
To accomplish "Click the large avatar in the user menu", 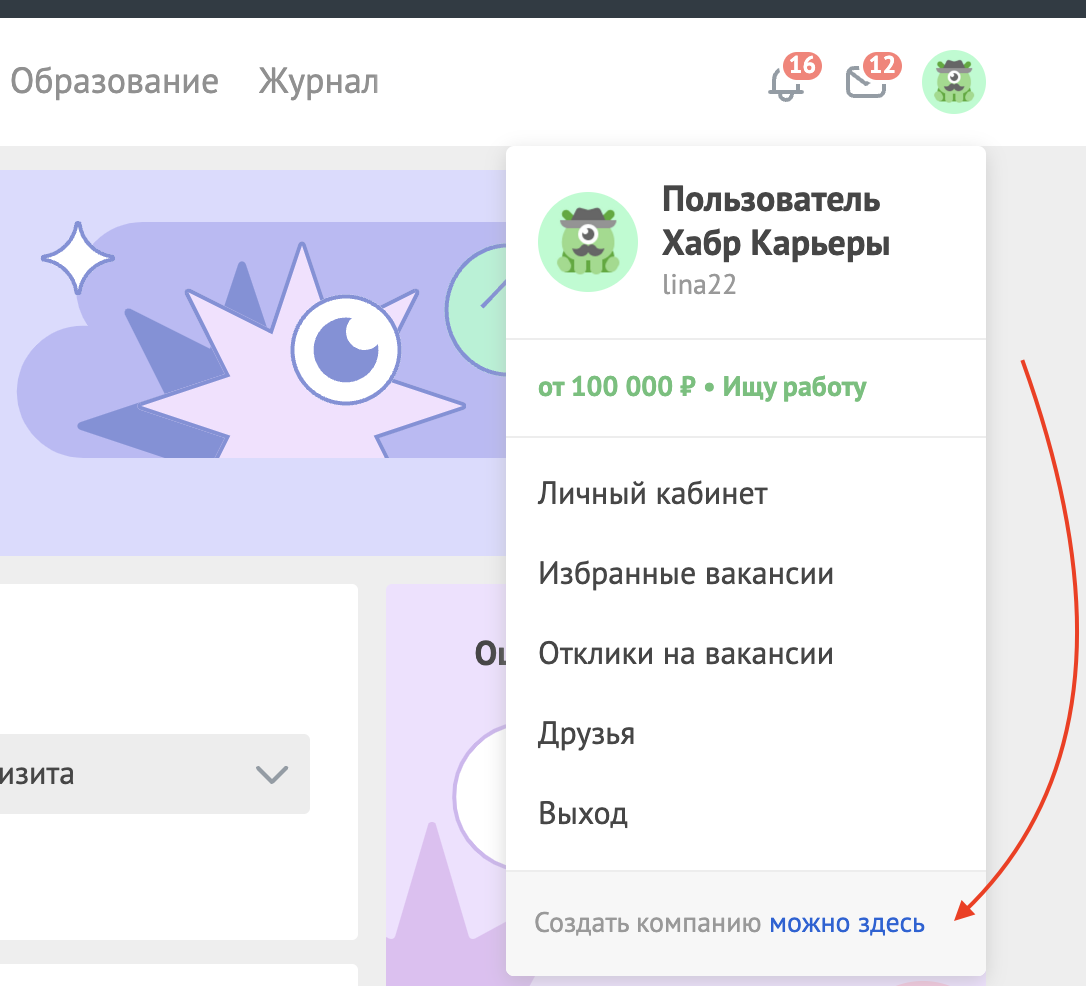I will 588,242.
